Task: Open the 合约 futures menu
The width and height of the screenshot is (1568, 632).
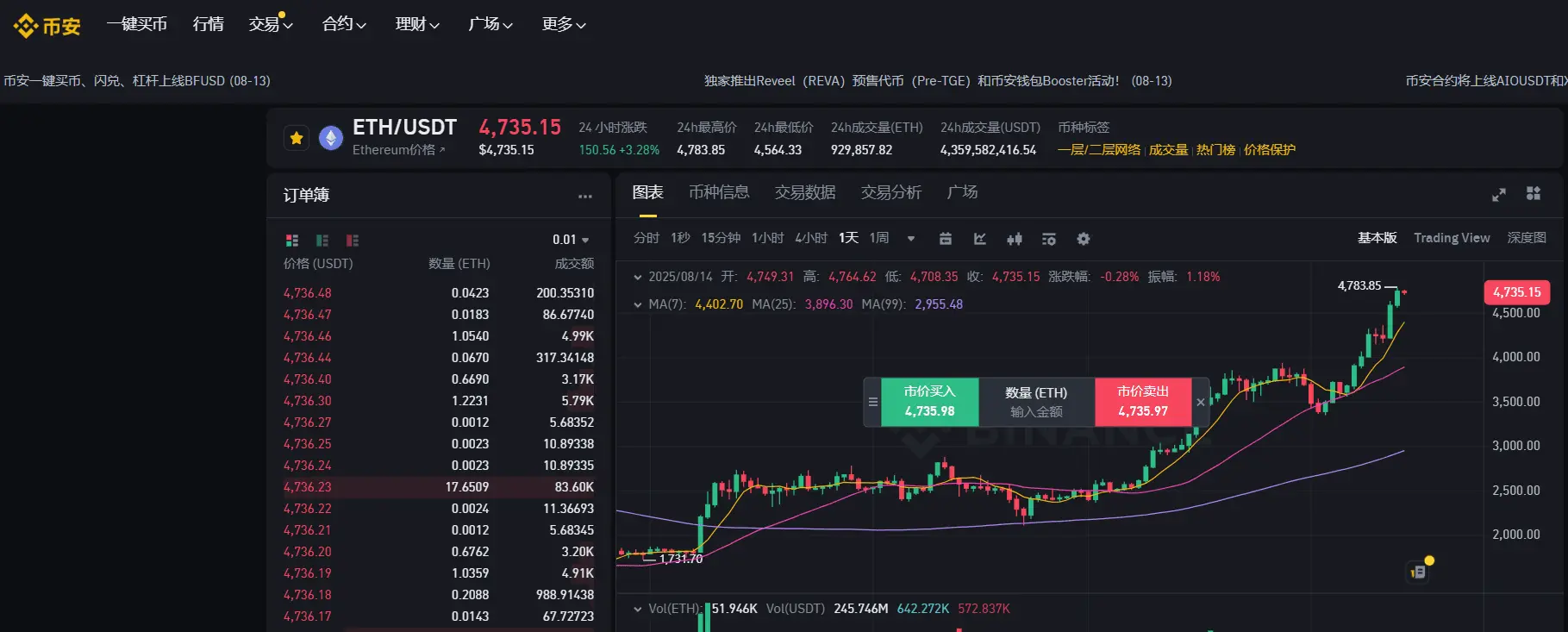Action: 344,24
